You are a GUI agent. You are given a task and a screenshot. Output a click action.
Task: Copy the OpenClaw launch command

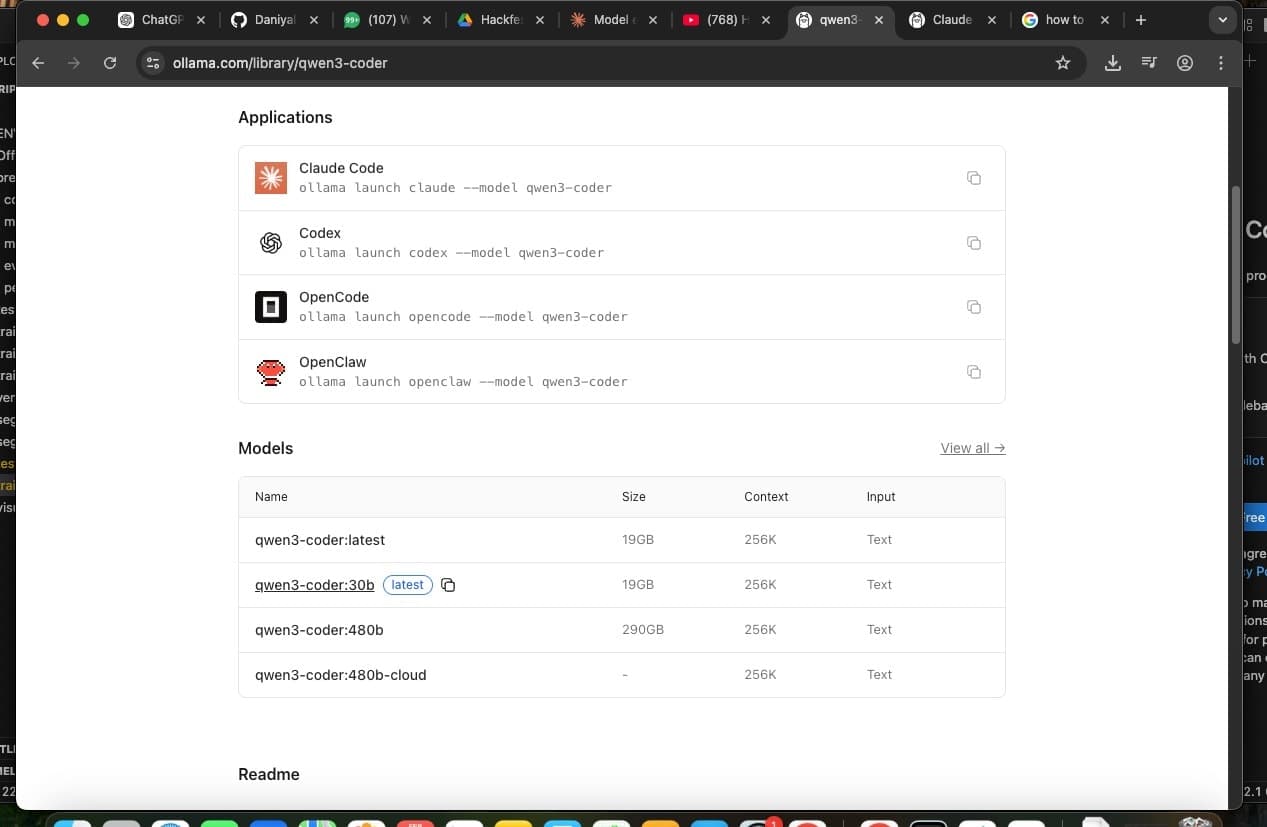(973, 372)
